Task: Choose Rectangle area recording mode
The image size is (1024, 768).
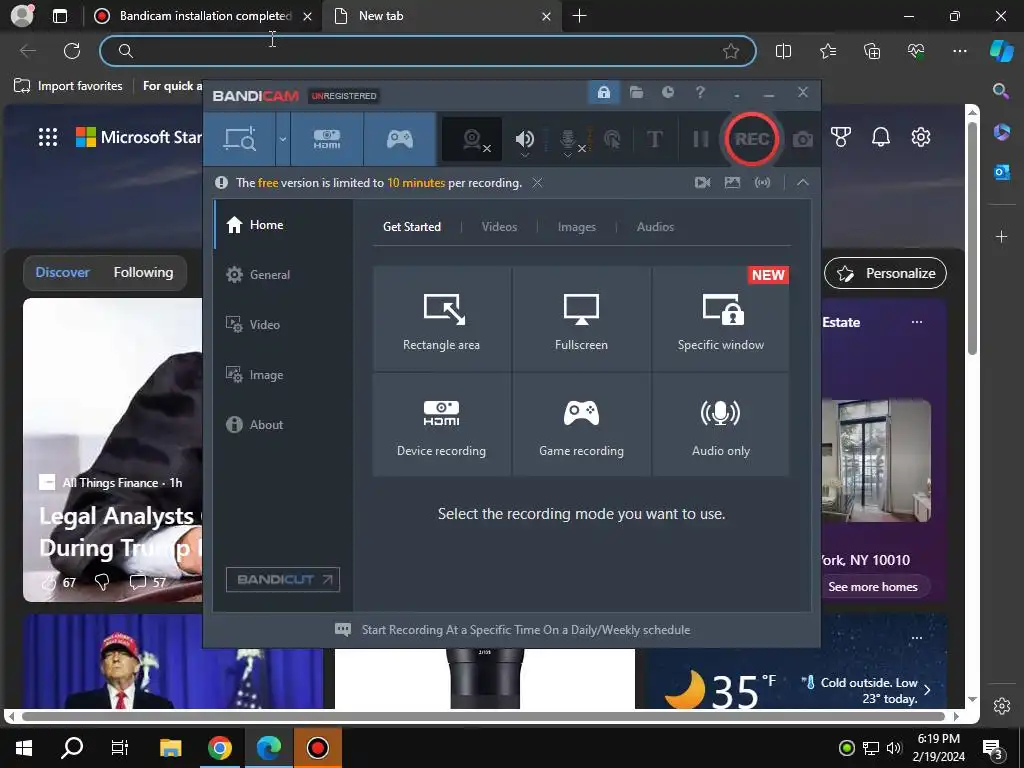Action: [441, 319]
